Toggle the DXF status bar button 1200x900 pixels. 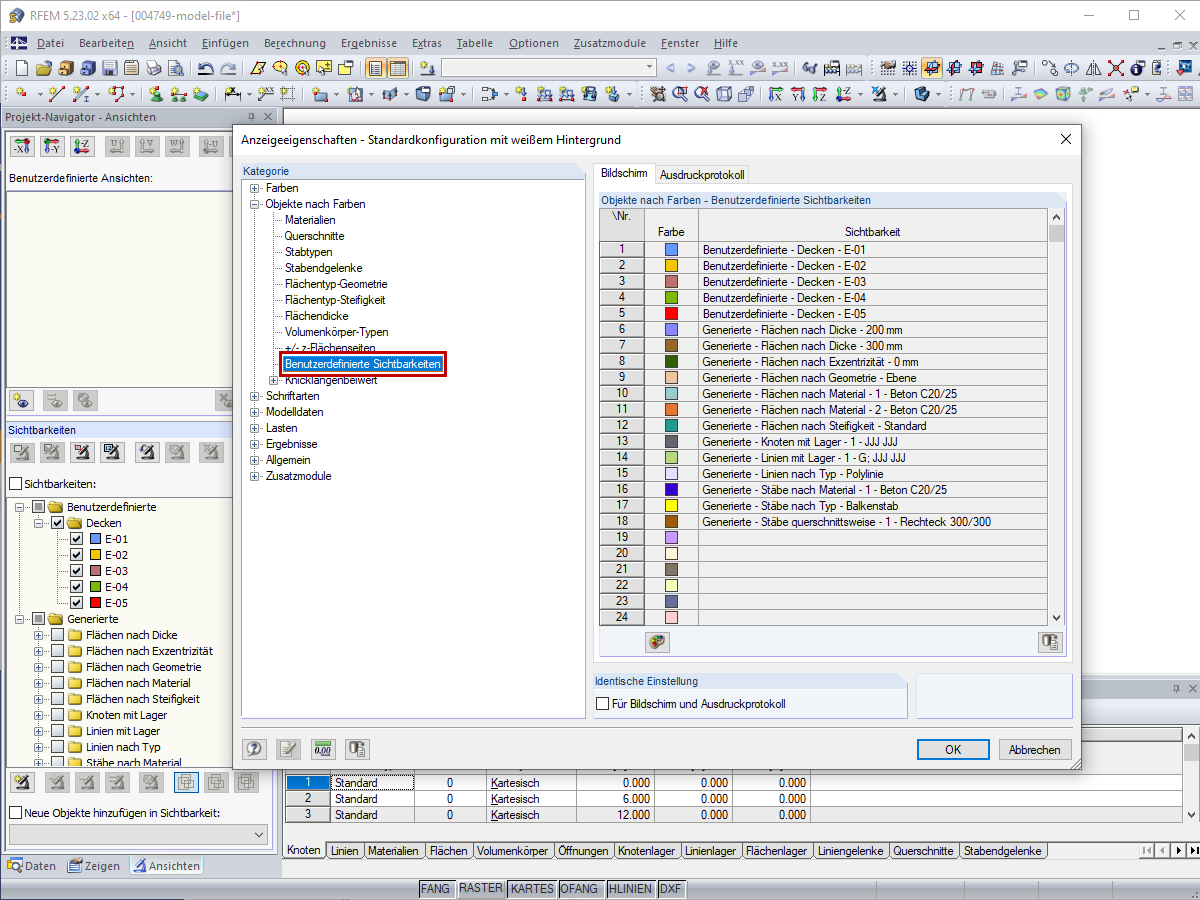(670, 888)
